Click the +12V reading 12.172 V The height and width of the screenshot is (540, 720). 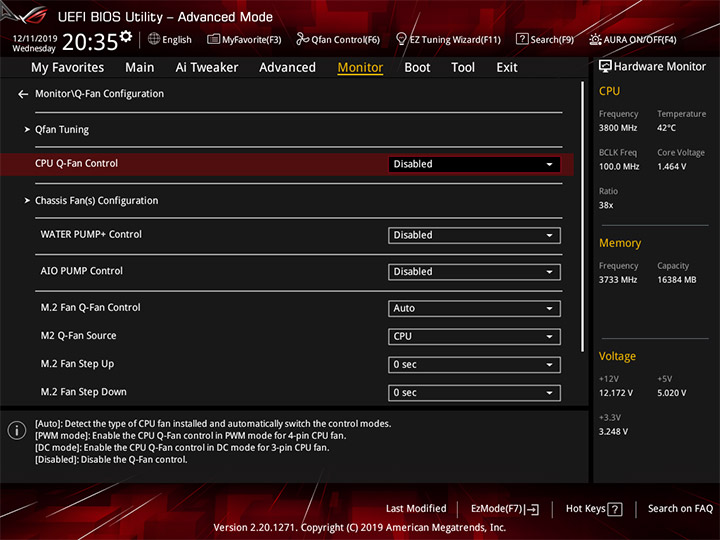[616, 393]
